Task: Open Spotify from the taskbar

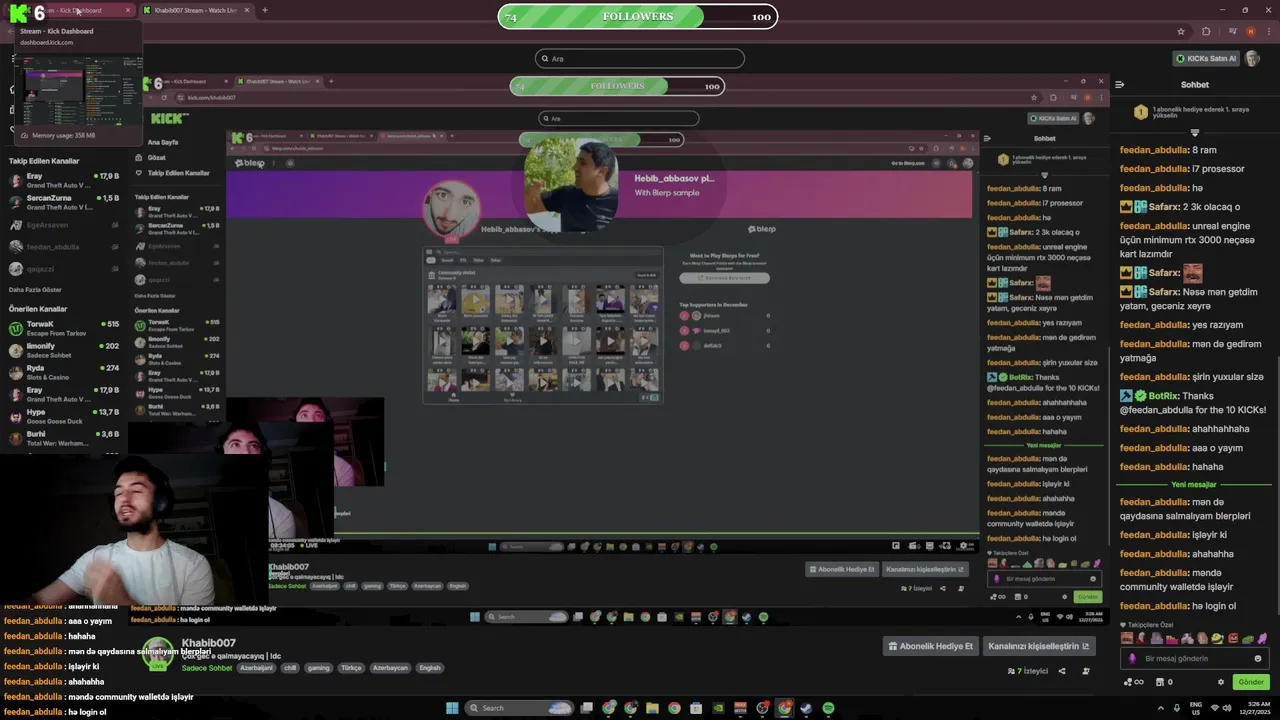Action: point(828,708)
